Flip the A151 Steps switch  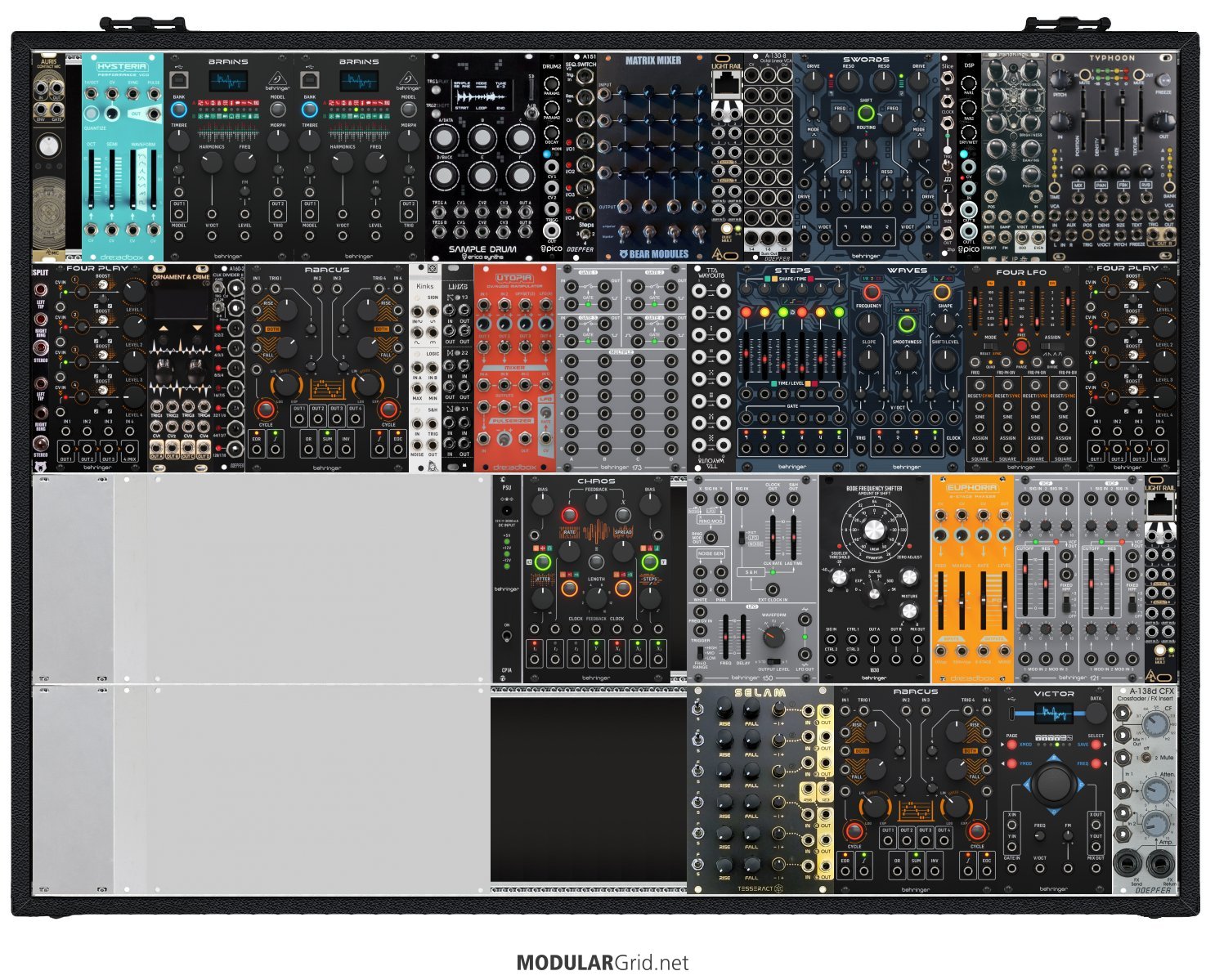point(585,235)
